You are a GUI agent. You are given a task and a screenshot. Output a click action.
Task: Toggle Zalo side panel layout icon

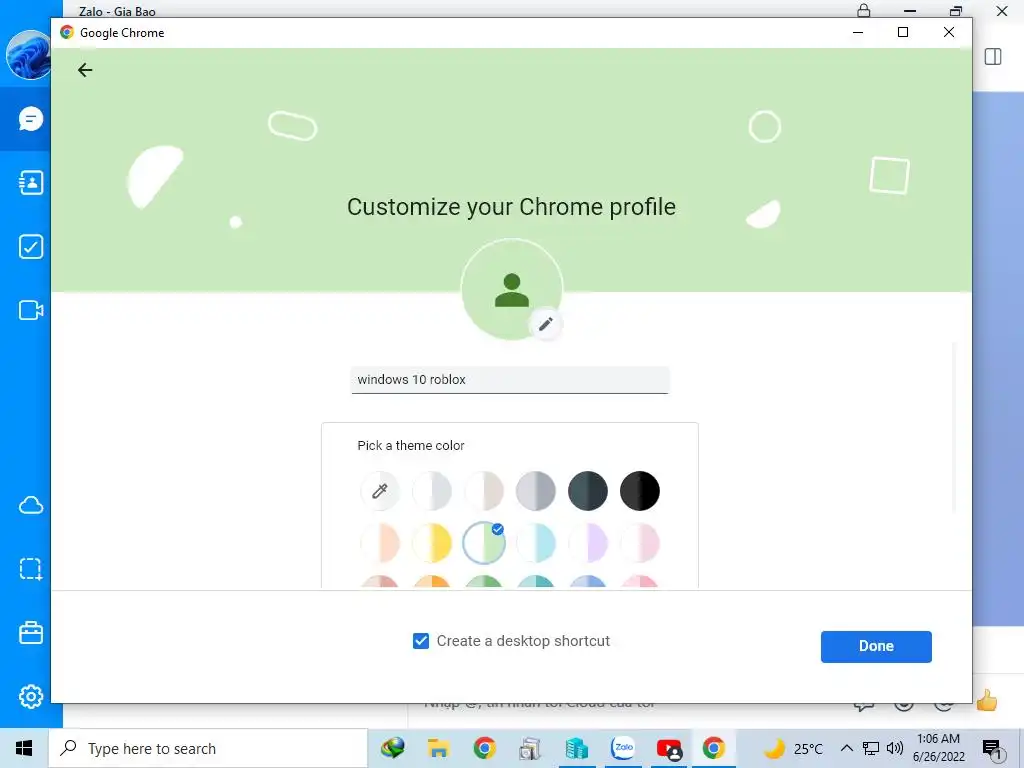point(993,57)
